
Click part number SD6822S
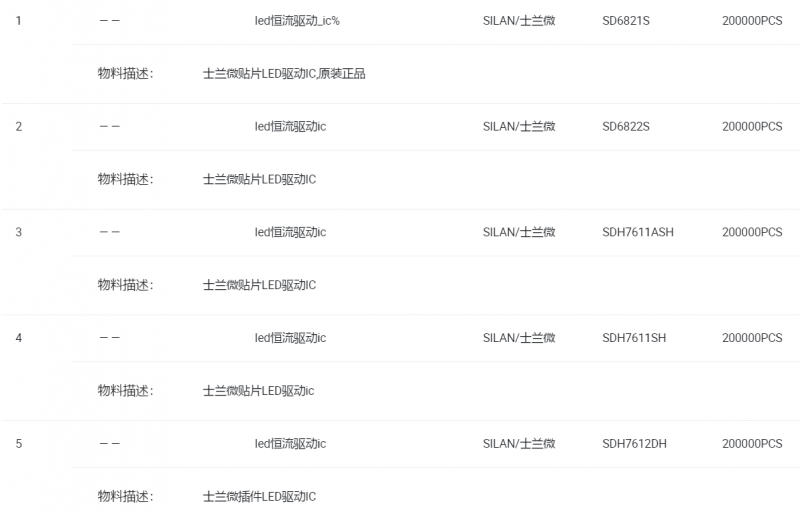point(626,127)
